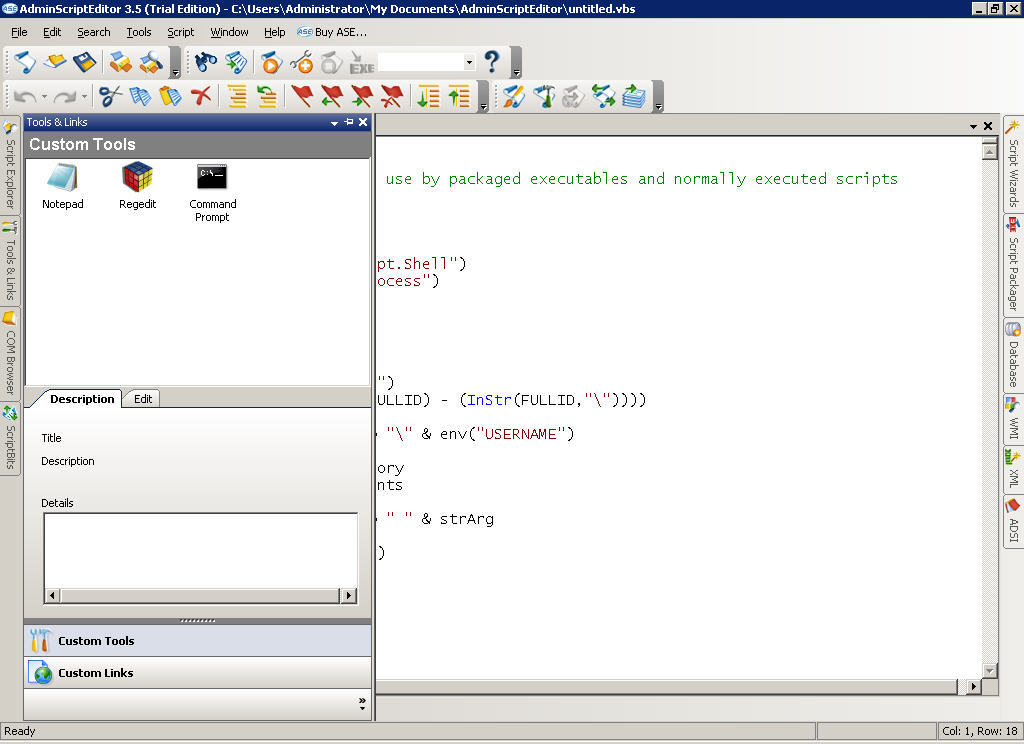The height and width of the screenshot is (744, 1024).
Task: Click the hammer tools icon
Action: 544,97
